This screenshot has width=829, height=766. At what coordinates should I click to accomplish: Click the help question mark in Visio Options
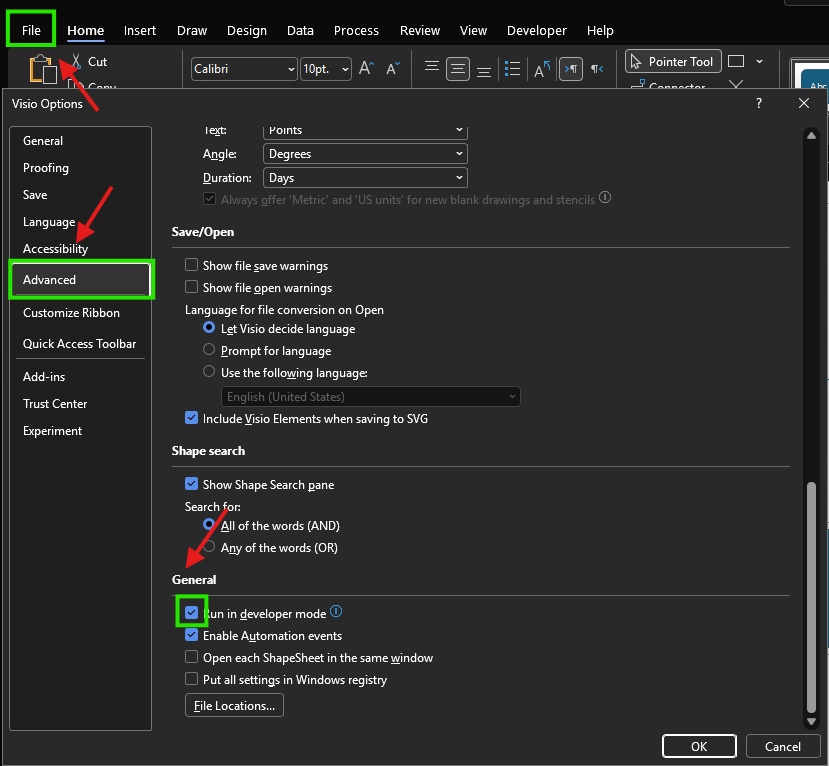coord(759,103)
